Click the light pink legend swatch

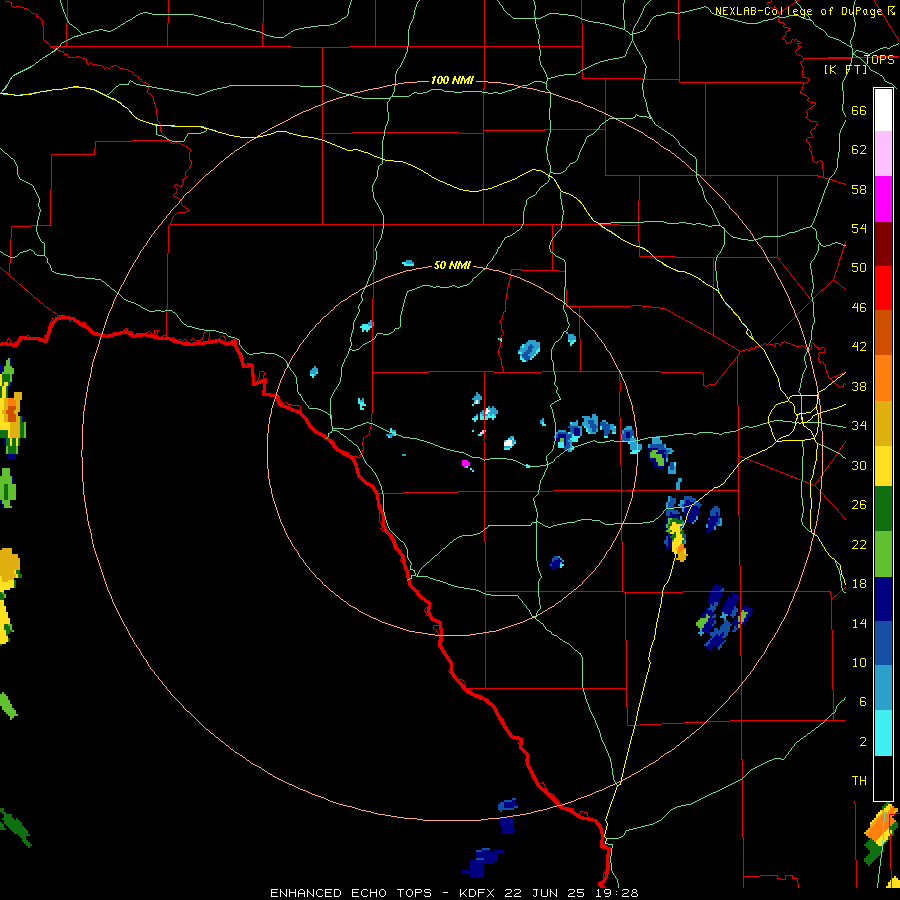883,153
